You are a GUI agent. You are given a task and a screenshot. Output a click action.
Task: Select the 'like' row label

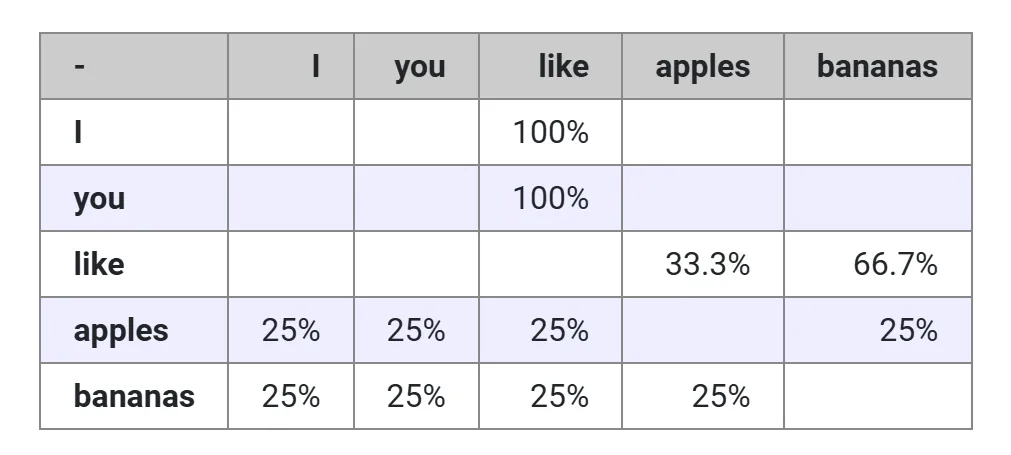point(98,264)
